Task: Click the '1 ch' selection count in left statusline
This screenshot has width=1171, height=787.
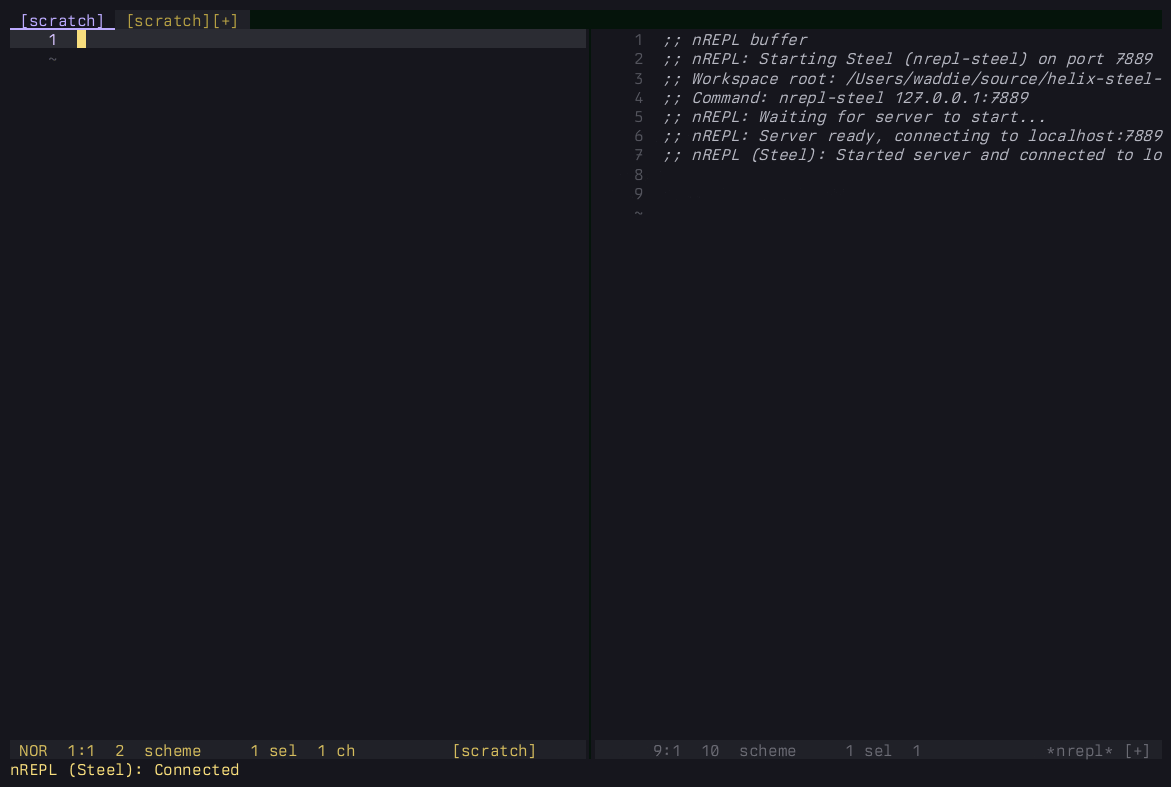Action: click(x=336, y=750)
